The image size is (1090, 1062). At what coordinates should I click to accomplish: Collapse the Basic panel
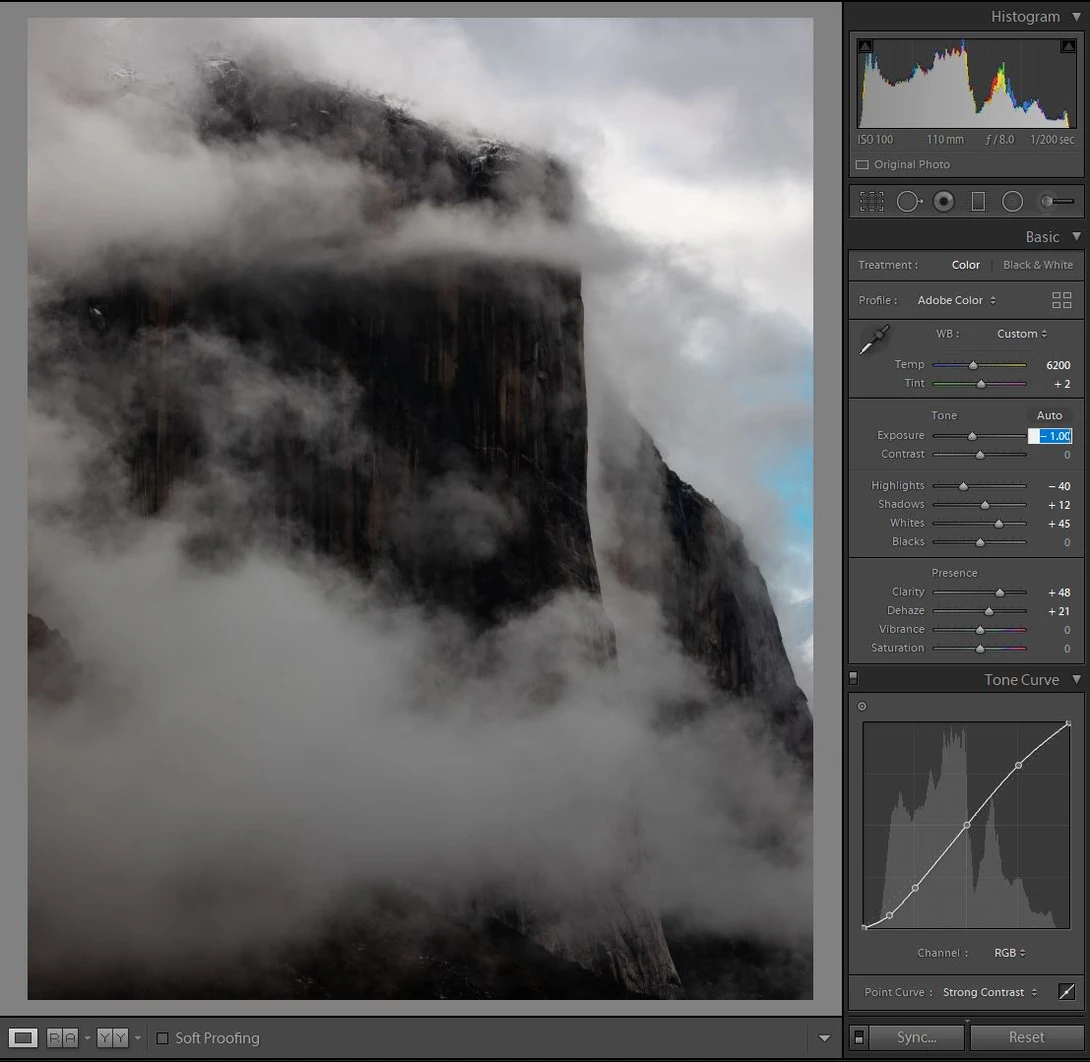pyautogui.click(x=1076, y=236)
